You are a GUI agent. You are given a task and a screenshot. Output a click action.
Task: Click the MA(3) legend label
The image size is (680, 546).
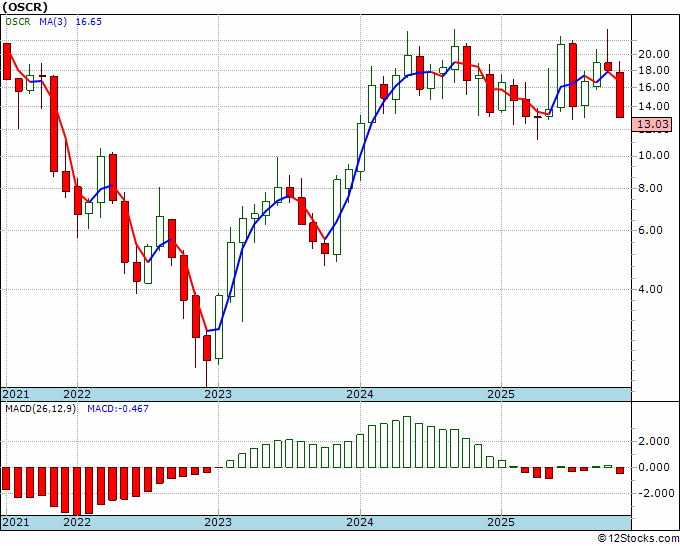(53, 22)
